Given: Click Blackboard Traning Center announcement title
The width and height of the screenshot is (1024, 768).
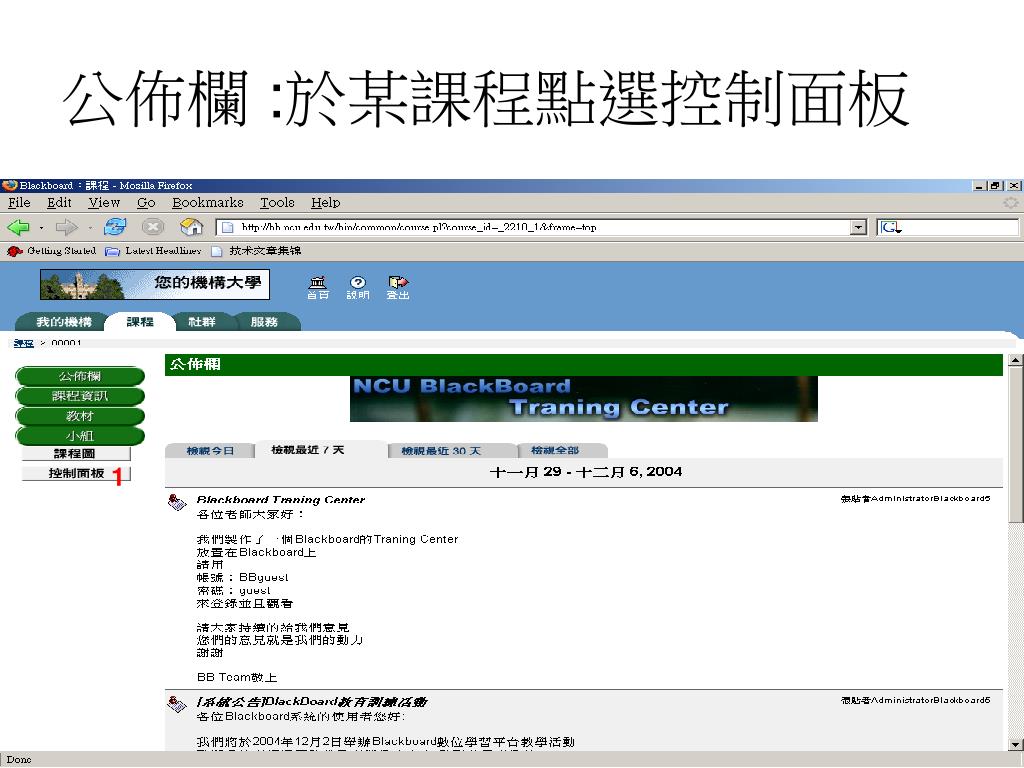Looking at the screenshot, I should pos(281,500).
